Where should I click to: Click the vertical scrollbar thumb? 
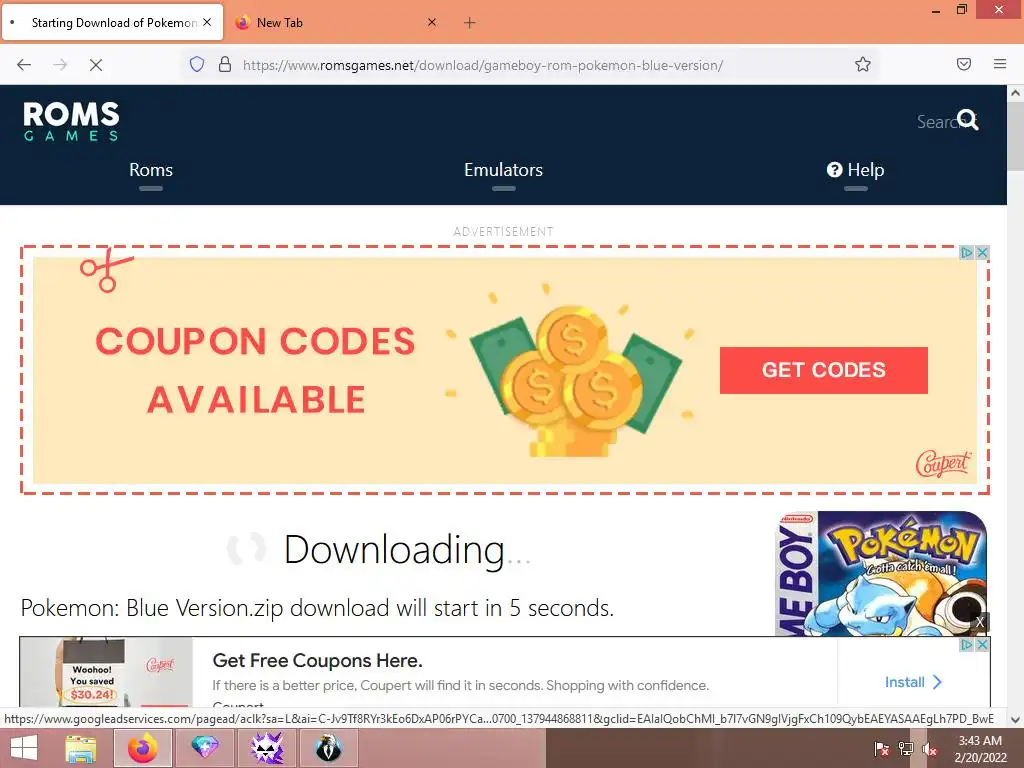(x=1015, y=138)
